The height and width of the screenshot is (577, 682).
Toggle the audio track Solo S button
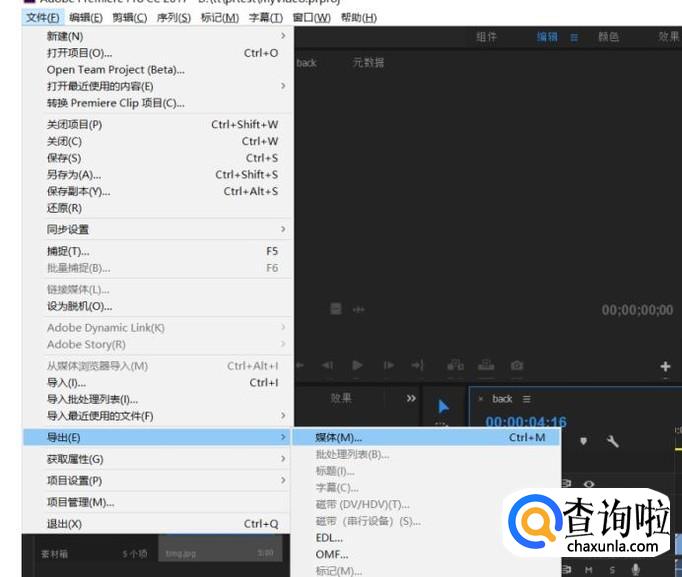click(x=612, y=570)
